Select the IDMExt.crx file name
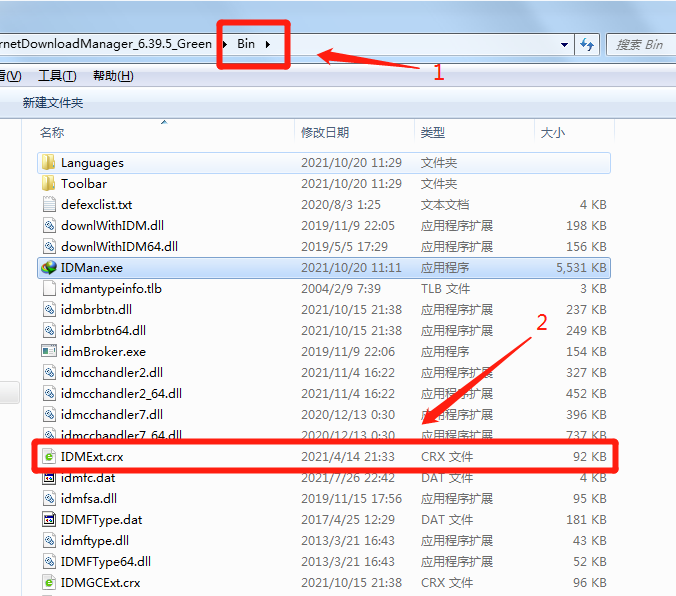The height and width of the screenshot is (596, 676). point(92,457)
